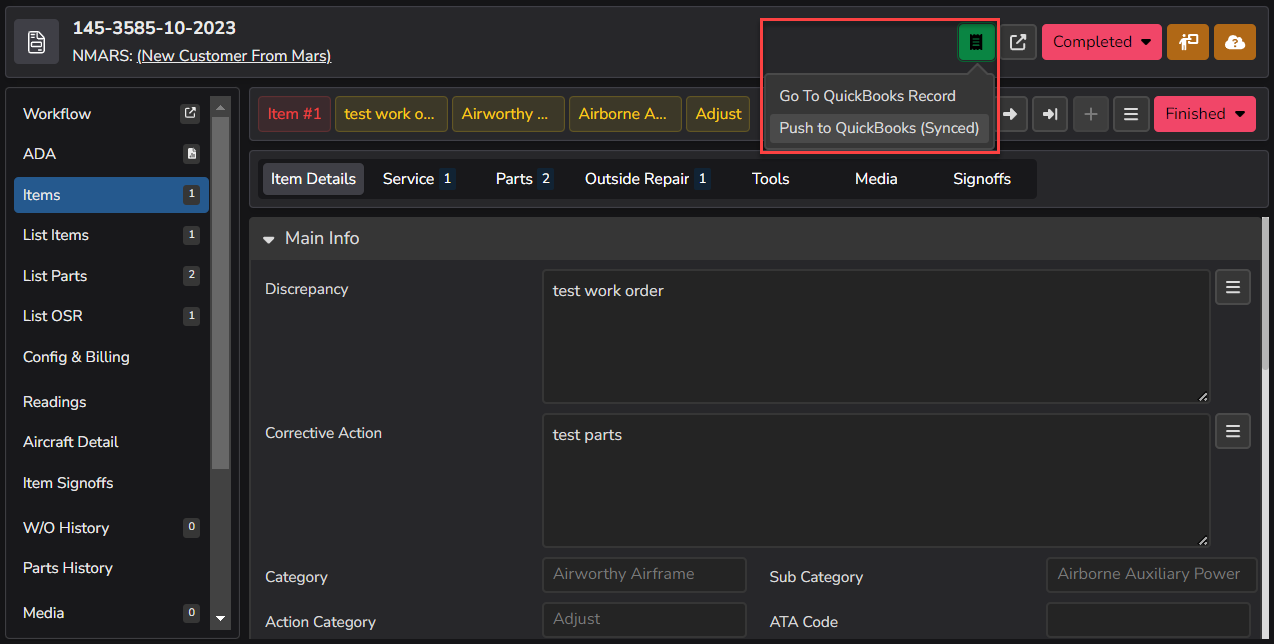Add new item plus button
The width and height of the screenshot is (1274, 644).
[x=1091, y=114]
